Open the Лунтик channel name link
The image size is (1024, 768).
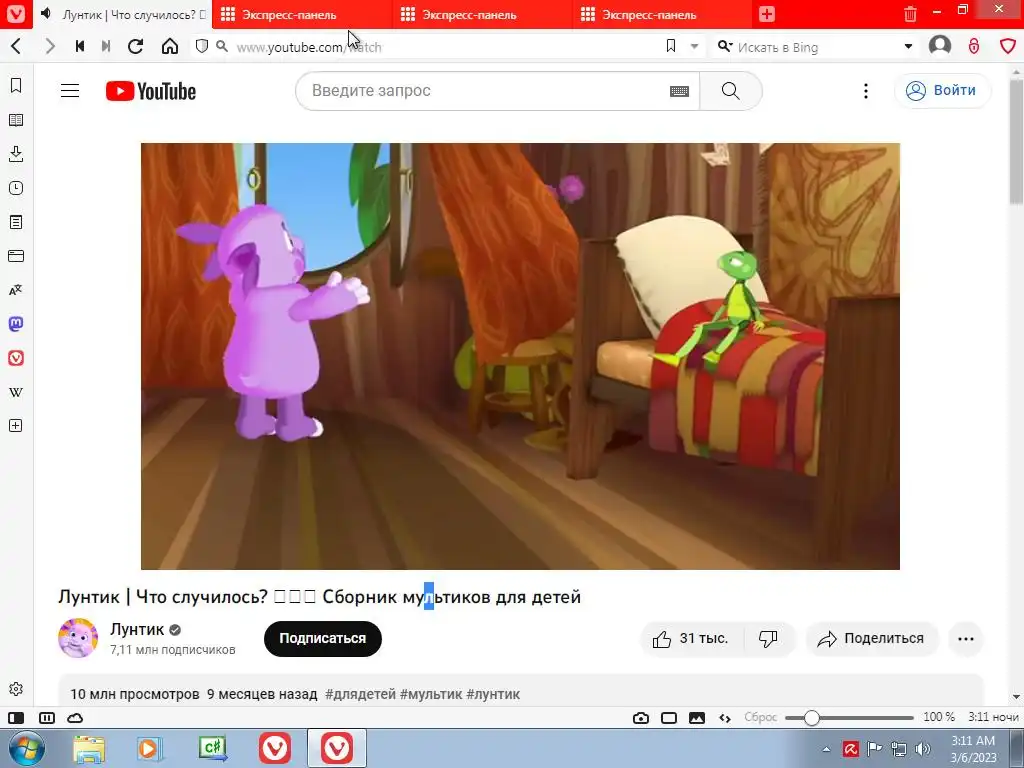click(x=137, y=629)
